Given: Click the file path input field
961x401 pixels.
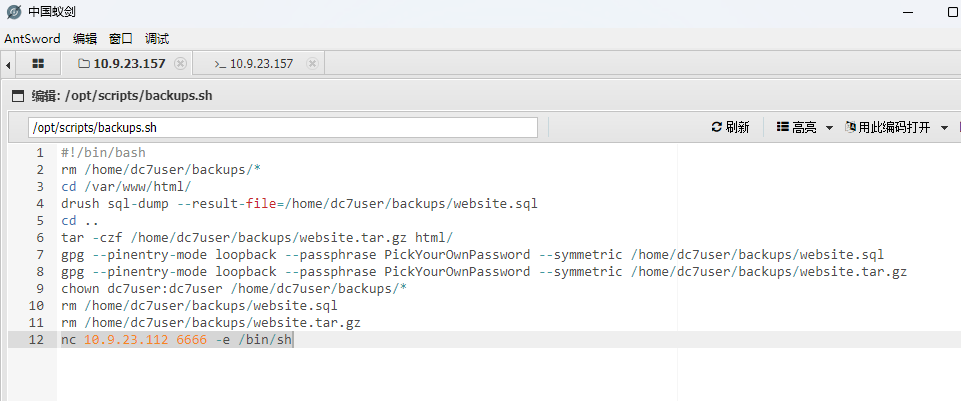Looking at the screenshot, I should tap(283, 128).
